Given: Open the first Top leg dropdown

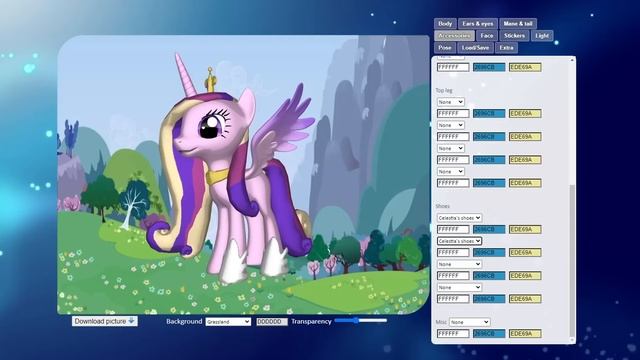Looking at the screenshot, I should (x=450, y=102).
